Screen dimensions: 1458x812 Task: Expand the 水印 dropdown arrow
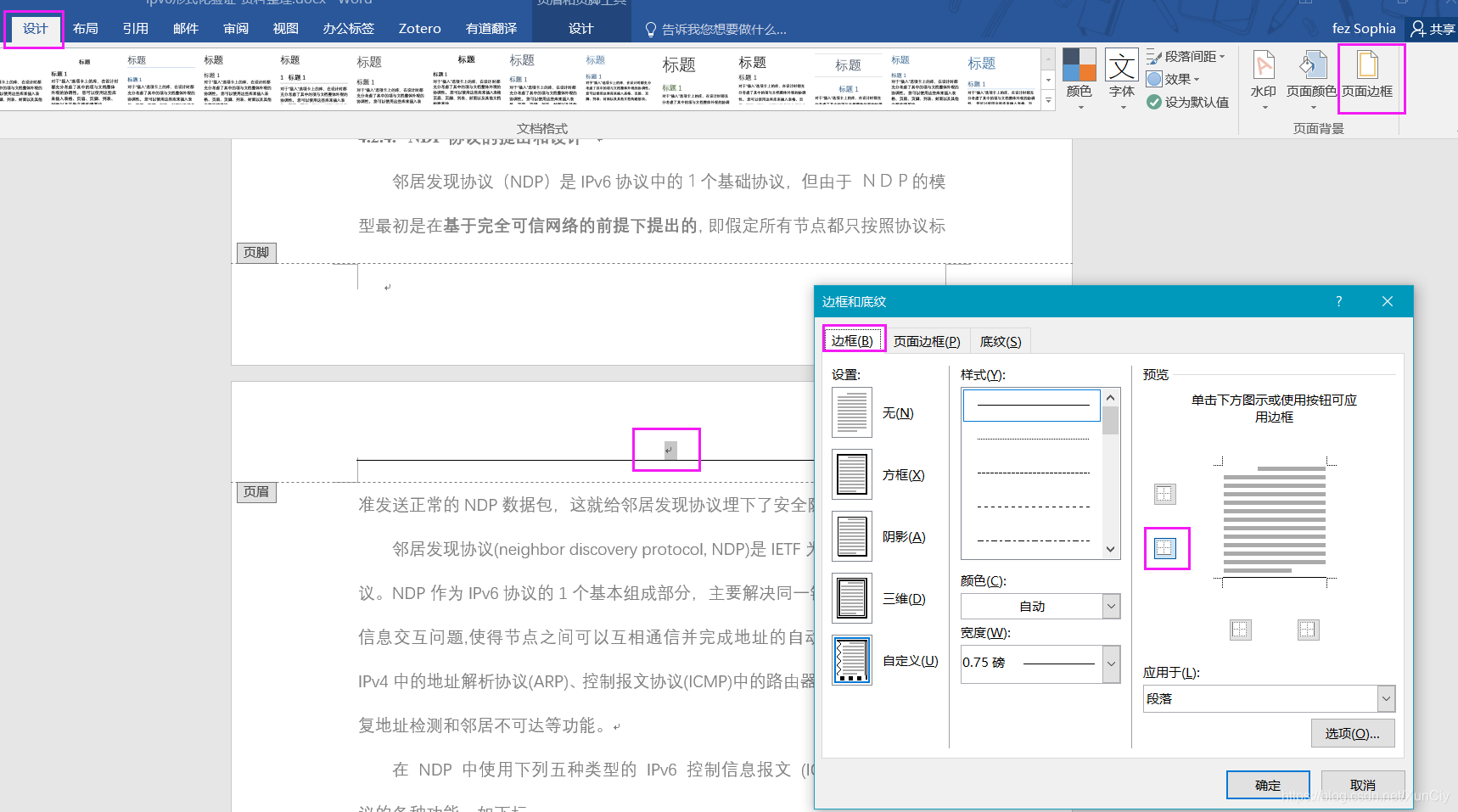pyautogui.click(x=1264, y=107)
